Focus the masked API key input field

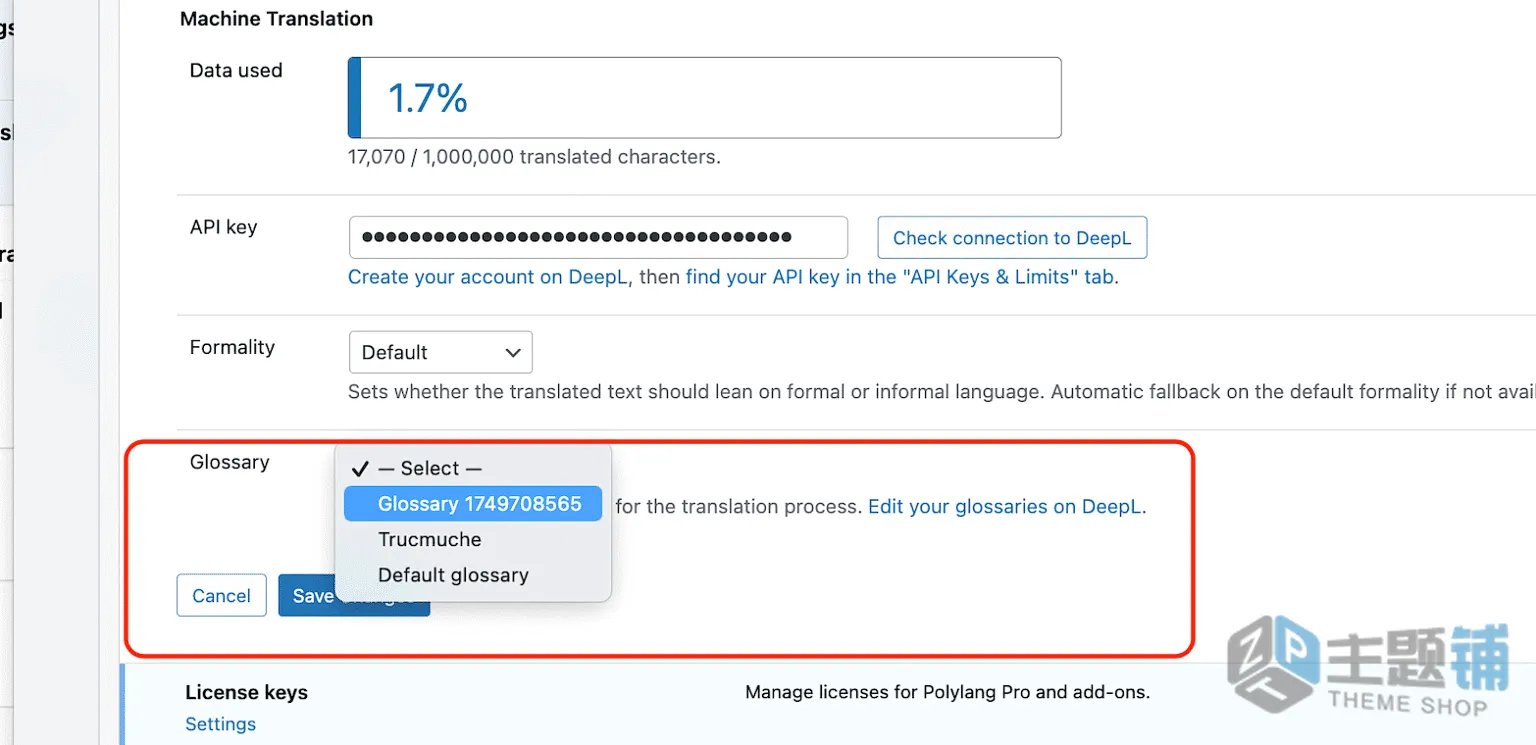pyautogui.click(x=598, y=238)
